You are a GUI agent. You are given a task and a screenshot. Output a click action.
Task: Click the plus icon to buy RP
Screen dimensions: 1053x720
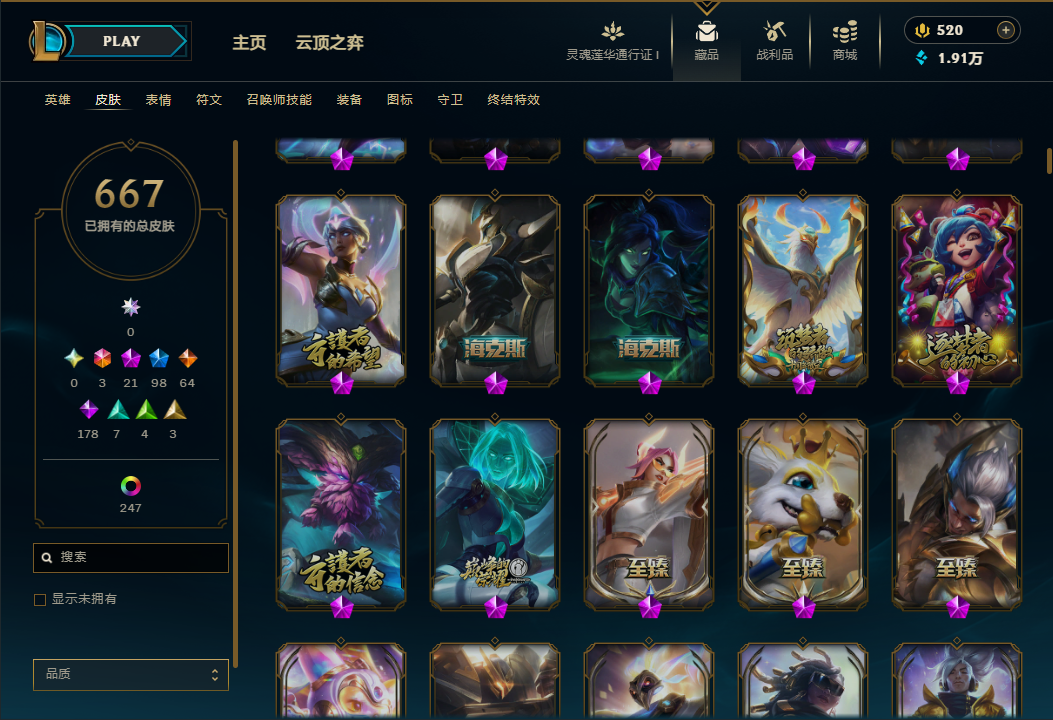click(x=1005, y=30)
